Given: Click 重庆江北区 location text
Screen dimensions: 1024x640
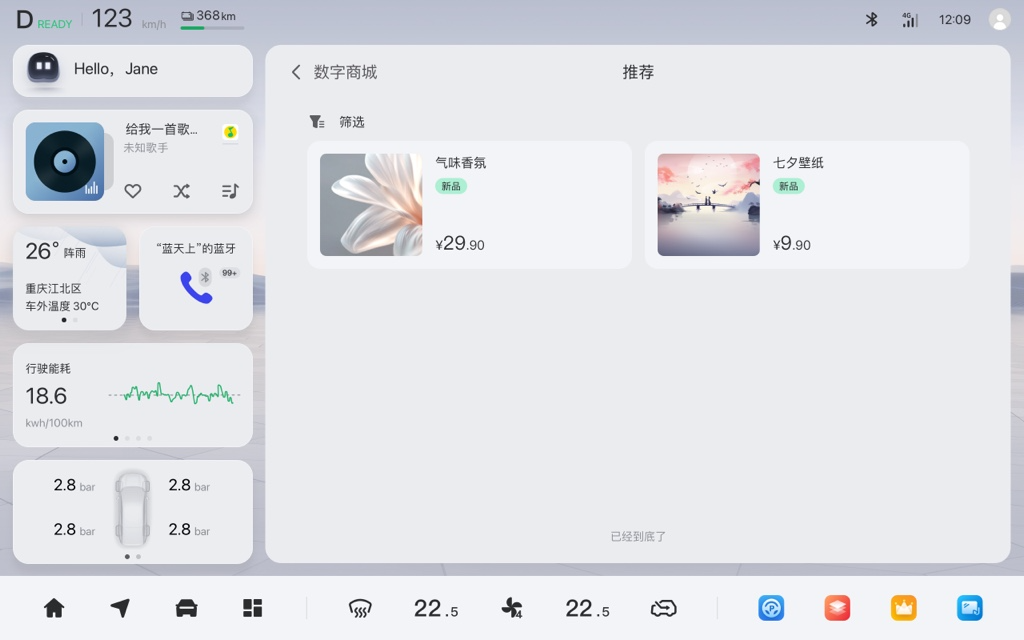Looking at the screenshot, I should [54, 288].
